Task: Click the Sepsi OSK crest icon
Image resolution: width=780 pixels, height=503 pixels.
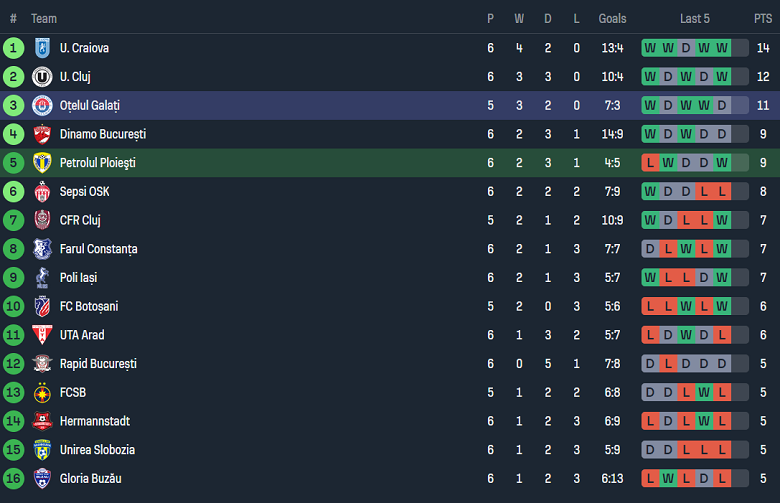Action: pyautogui.click(x=42, y=192)
